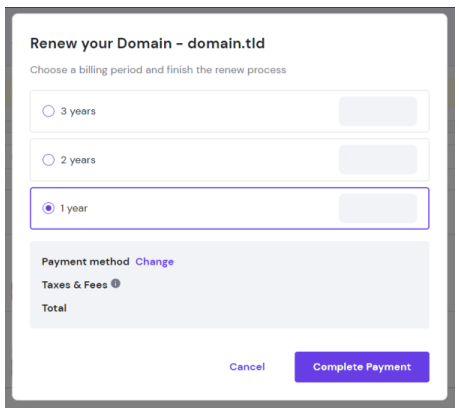The width and height of the screenshot is (459, 414).
Task: Select the 1 year radio button
Action: [48, 208]
